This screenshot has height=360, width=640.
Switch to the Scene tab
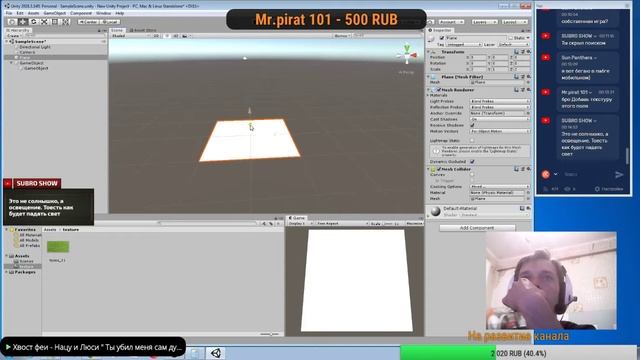tap(117, 30)
